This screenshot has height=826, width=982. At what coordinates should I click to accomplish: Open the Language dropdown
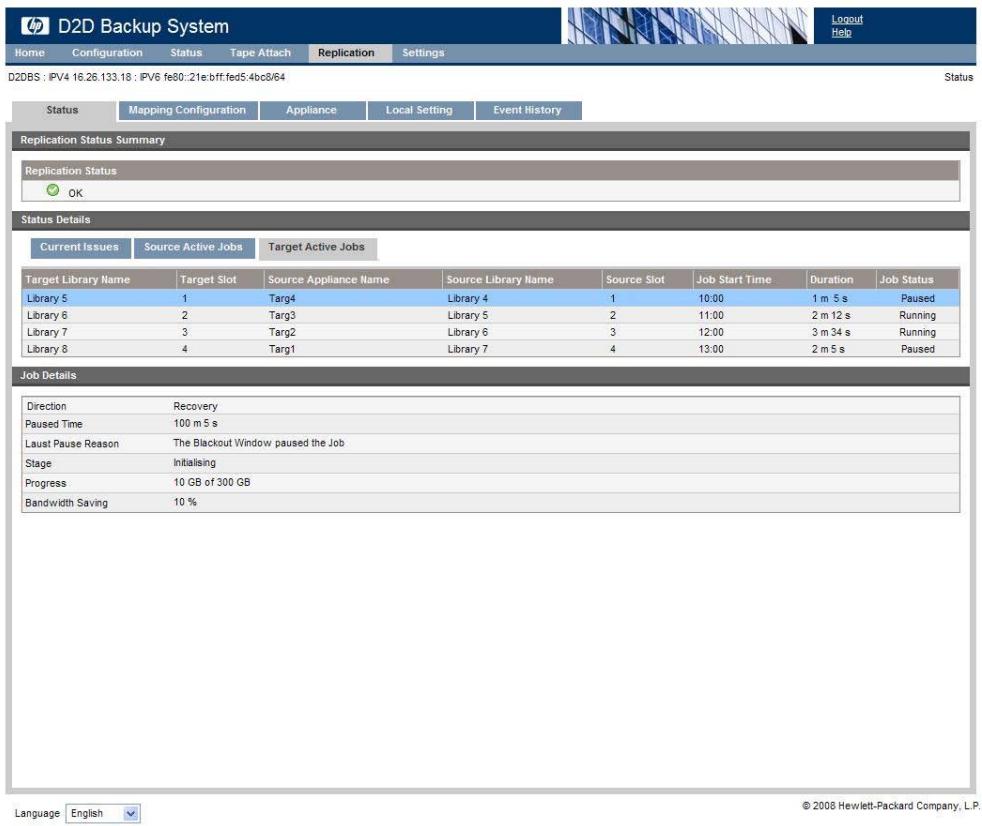[x=103, y=813]
